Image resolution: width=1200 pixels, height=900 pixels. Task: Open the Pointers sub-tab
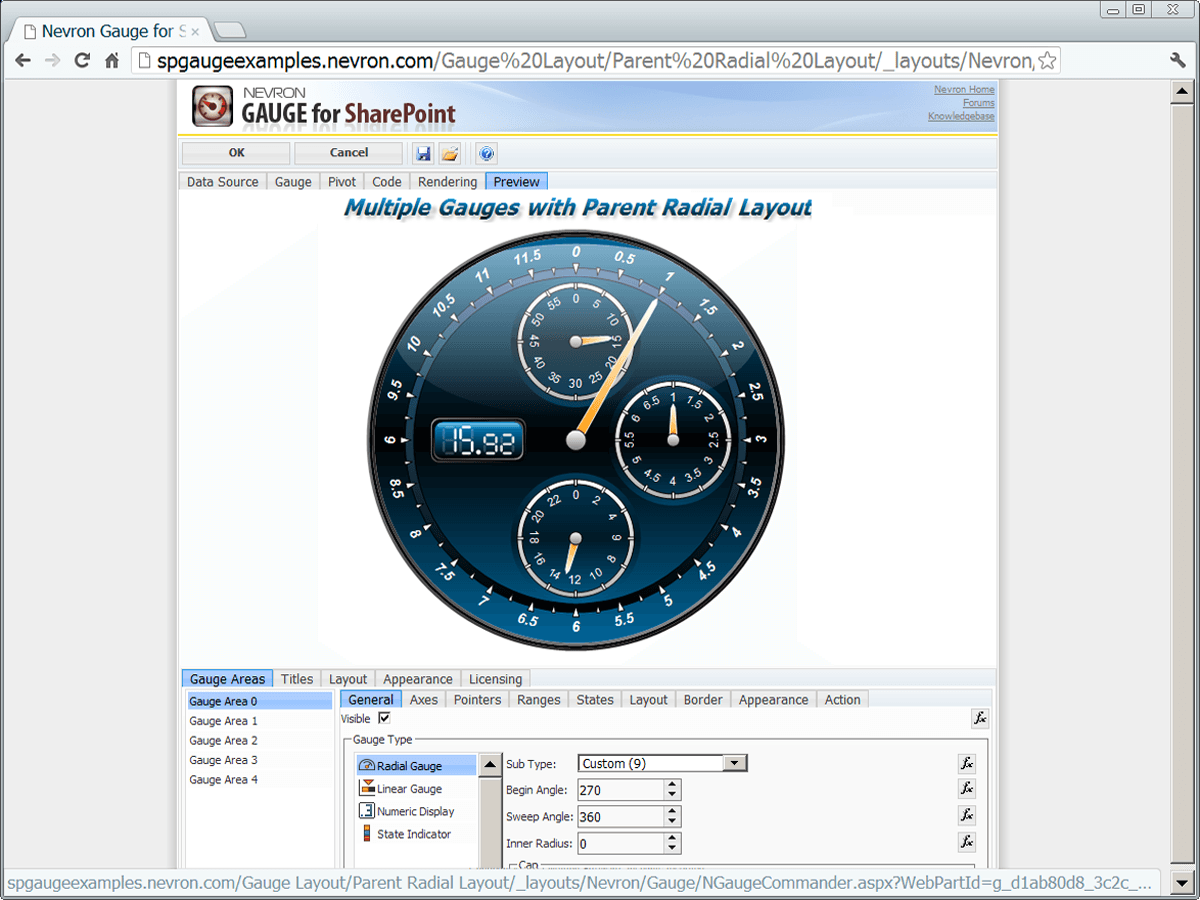click(x=477, y=700)
